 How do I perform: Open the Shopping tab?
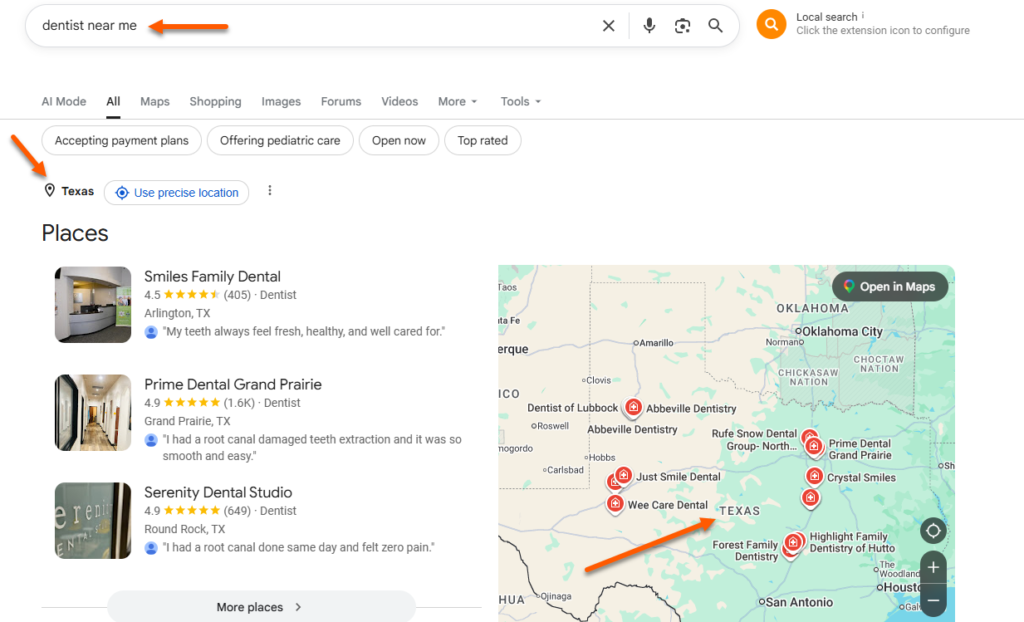tap(216, 101)
